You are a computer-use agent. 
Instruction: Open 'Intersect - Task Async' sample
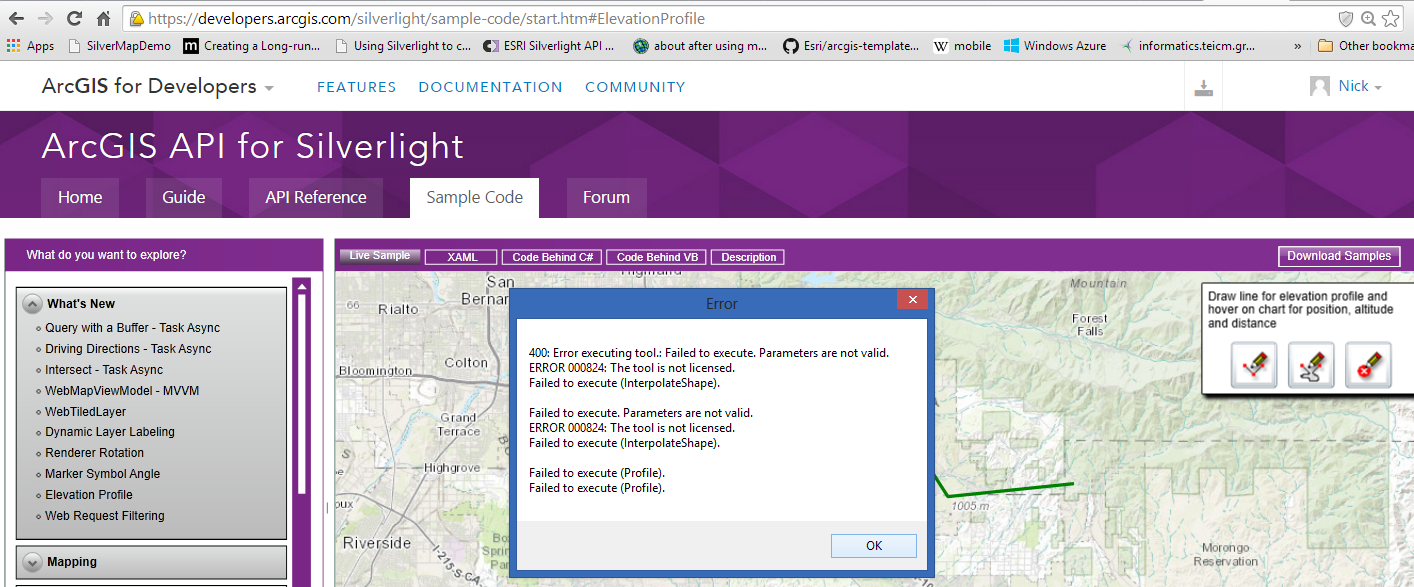pos(104,370)
